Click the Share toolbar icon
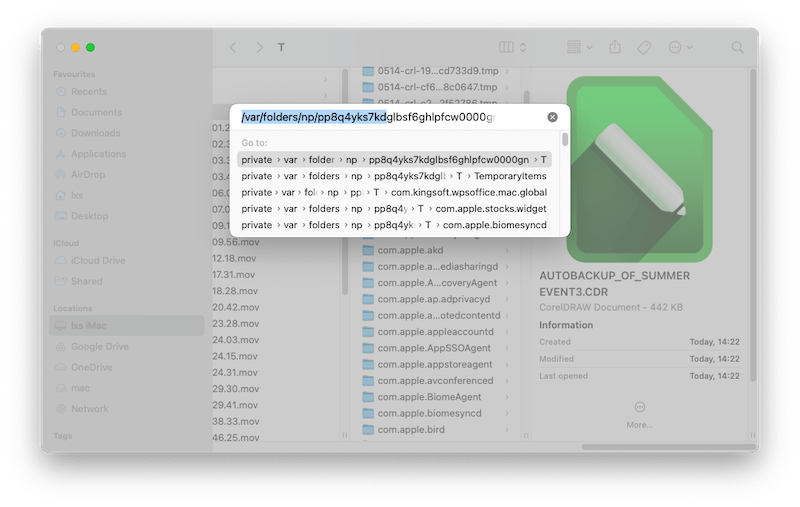 615,47
